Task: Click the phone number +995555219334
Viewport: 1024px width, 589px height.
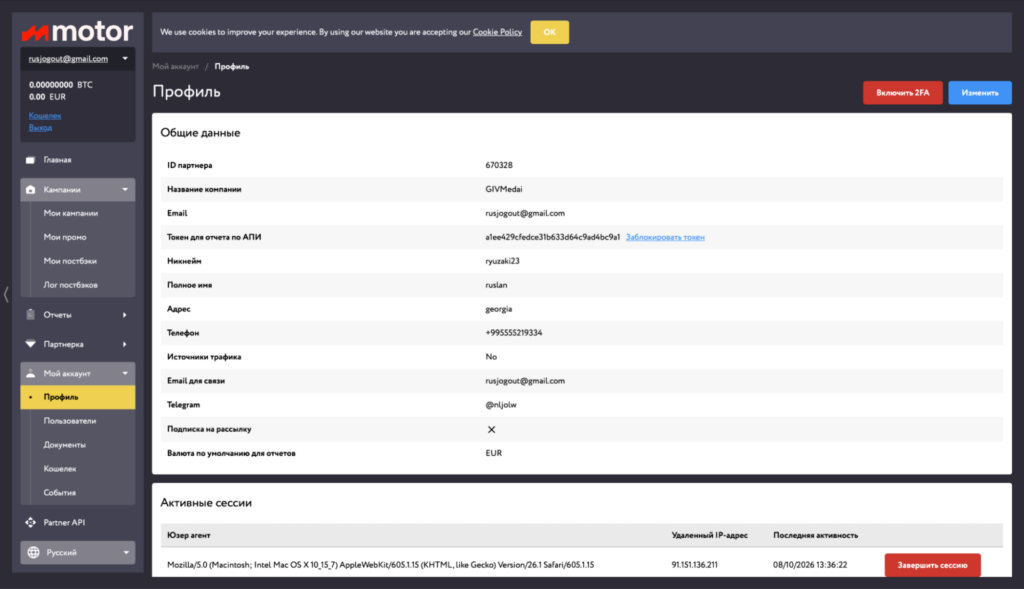Action: (x=513, y=333)
